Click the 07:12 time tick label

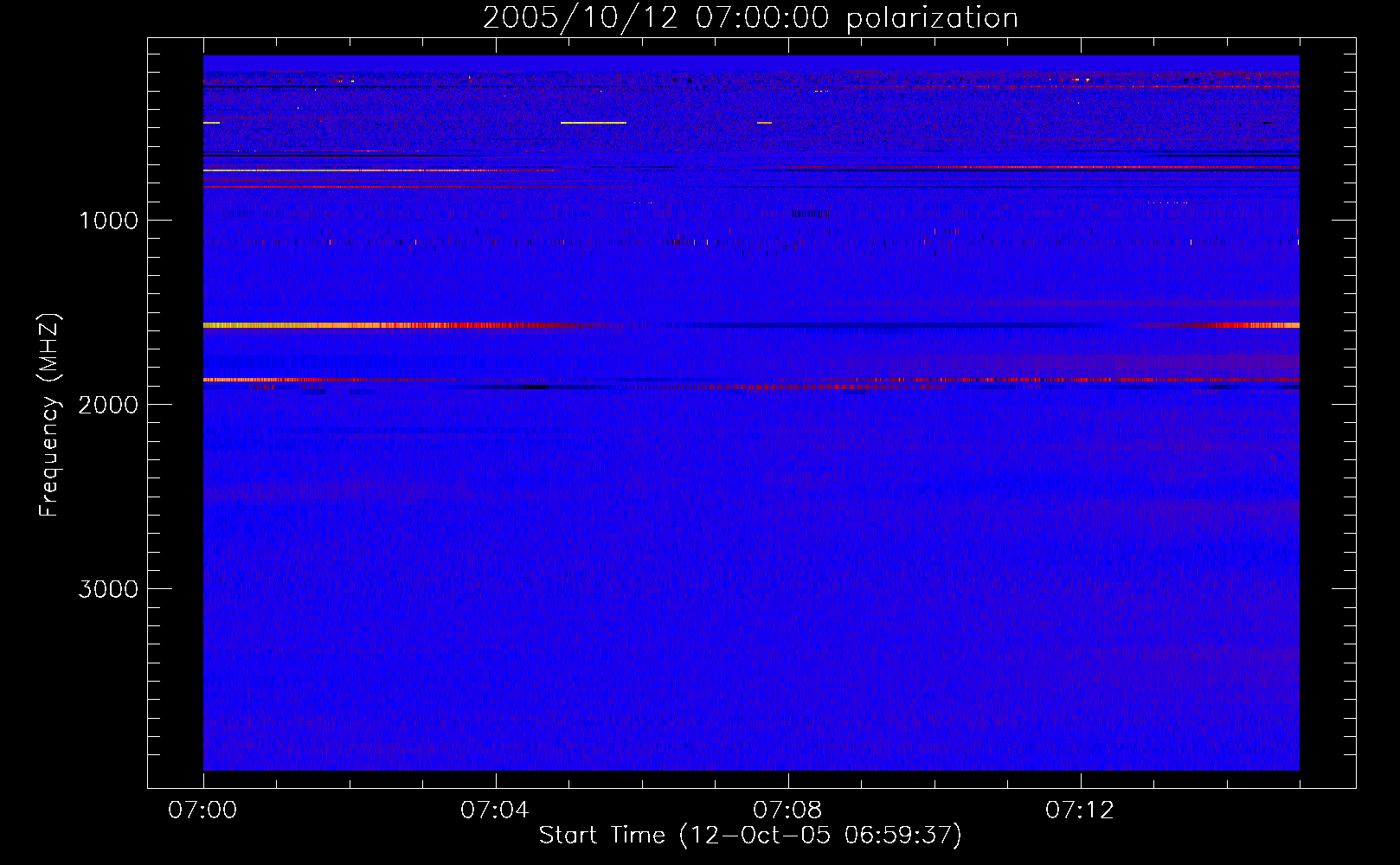[1080, 811]
